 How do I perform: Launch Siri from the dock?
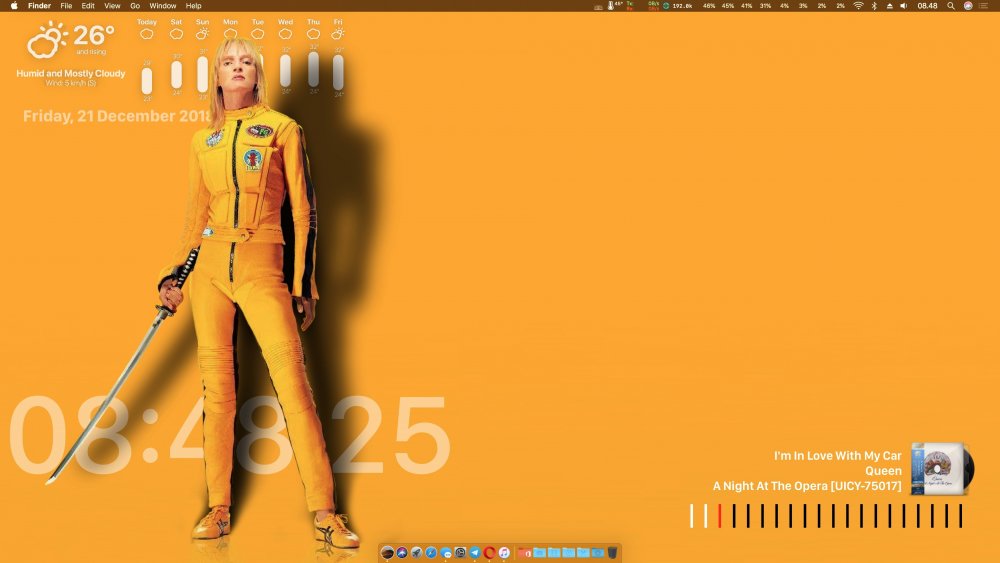click(402, 553)
